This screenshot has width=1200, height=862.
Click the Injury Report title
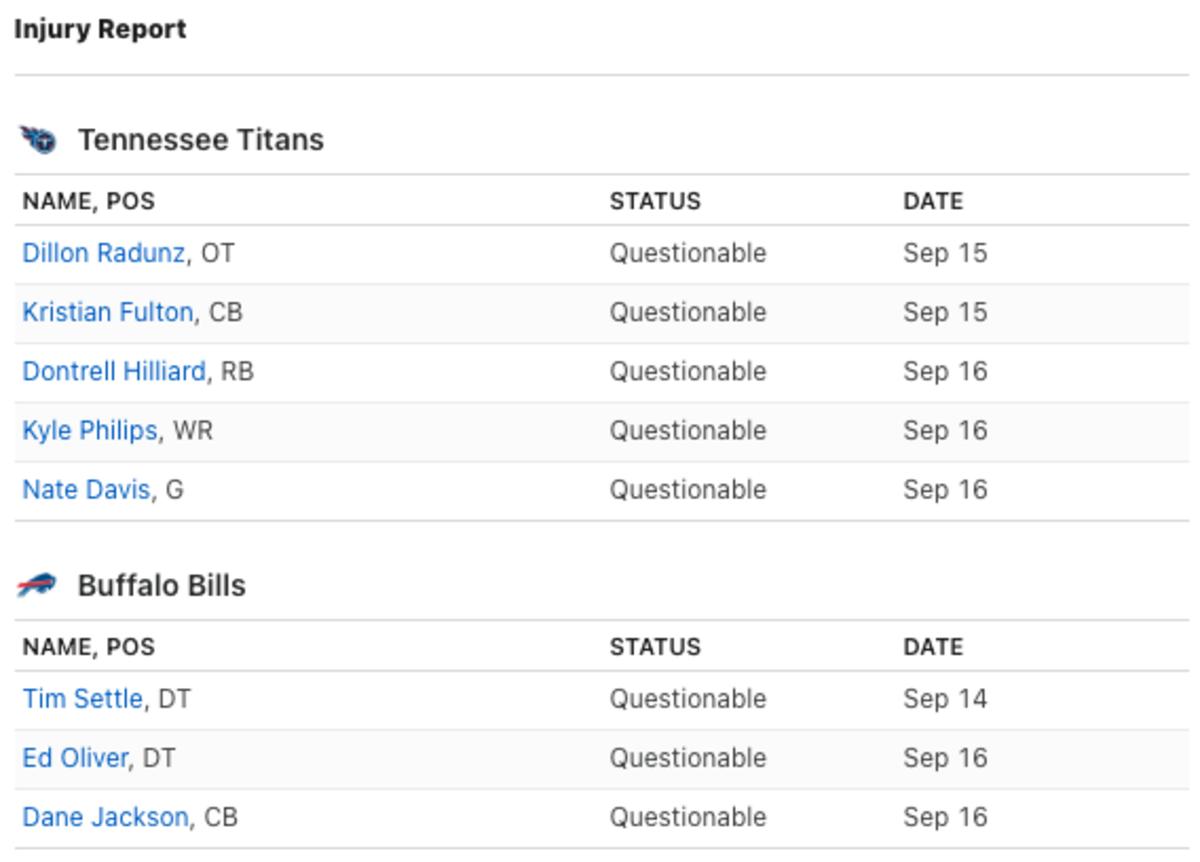coord(100,30)
